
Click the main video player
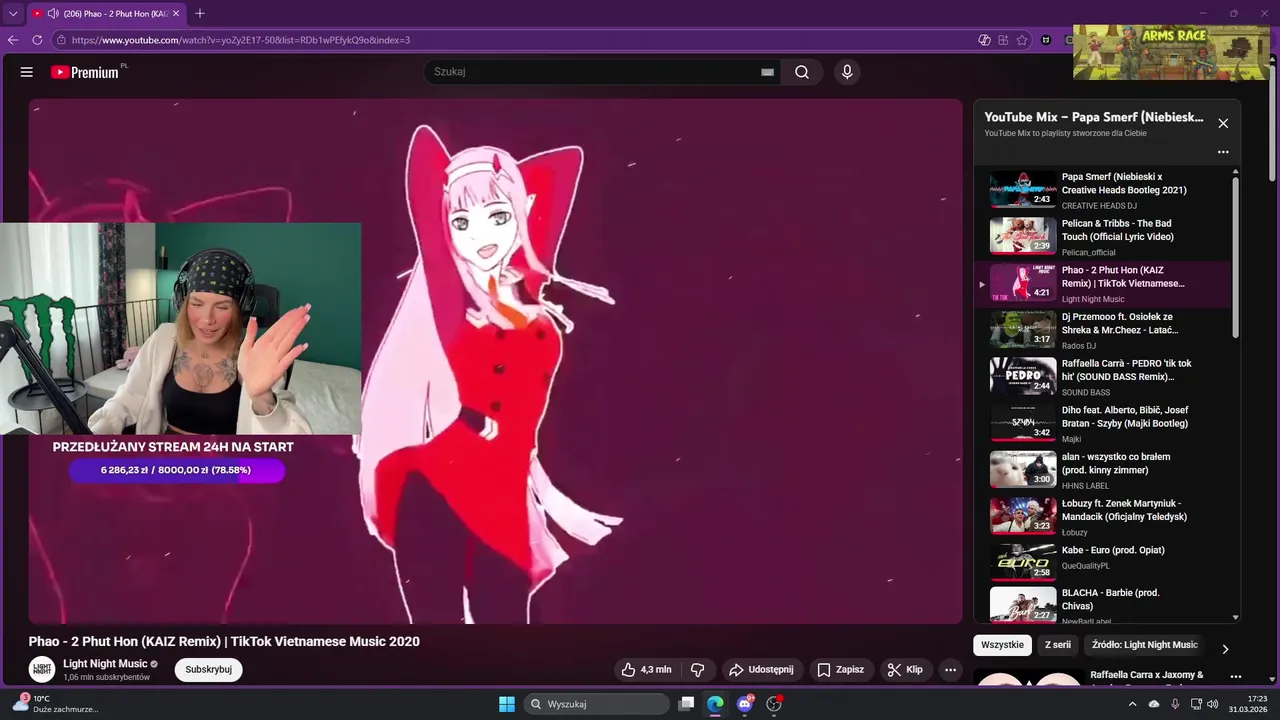(495, 360)
